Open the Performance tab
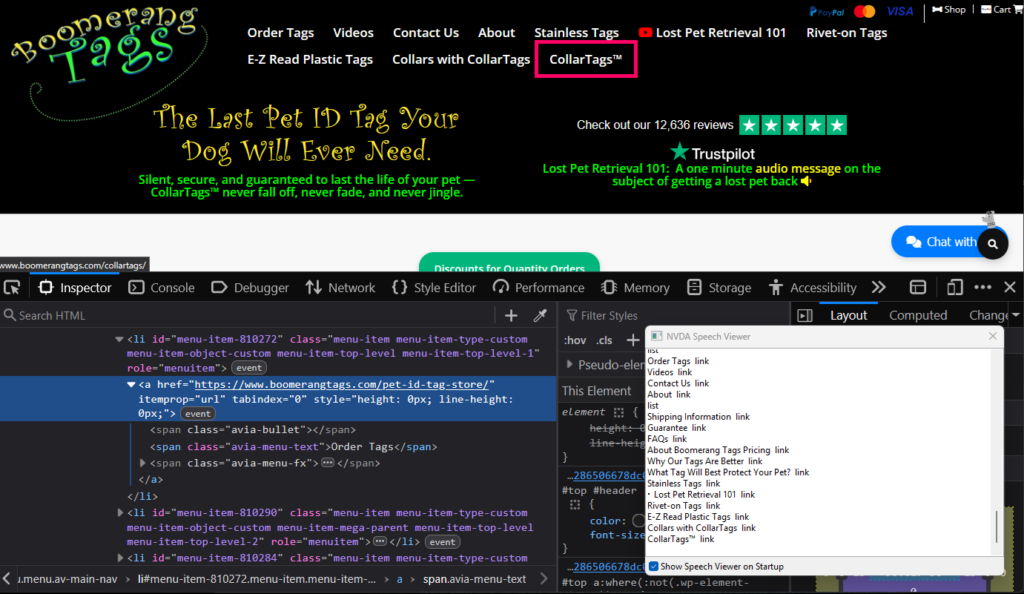 click(539, 288)
